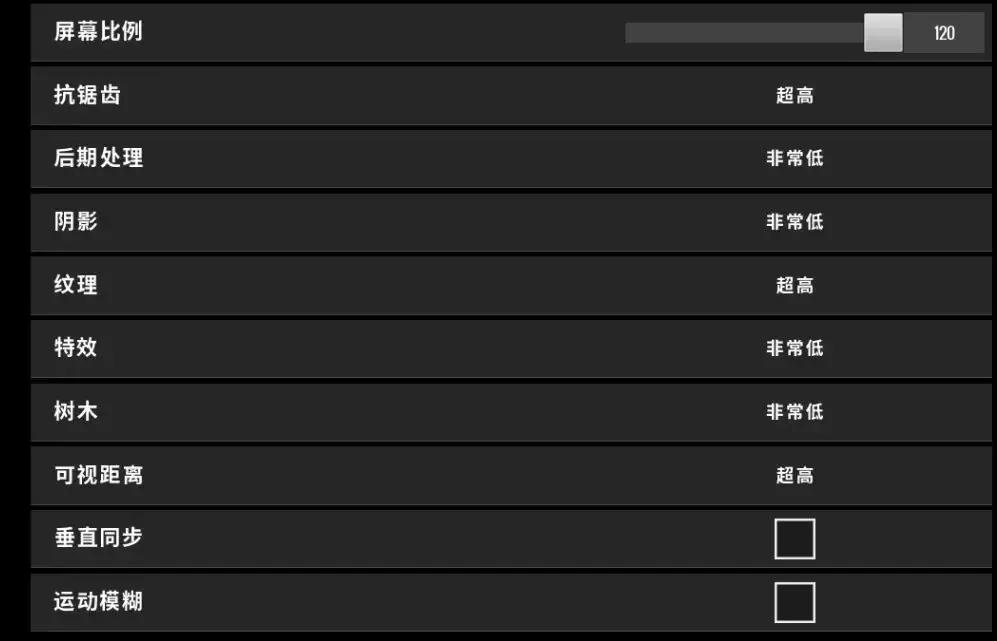Open the 阴影 quality selector

(x=795, y=222)
